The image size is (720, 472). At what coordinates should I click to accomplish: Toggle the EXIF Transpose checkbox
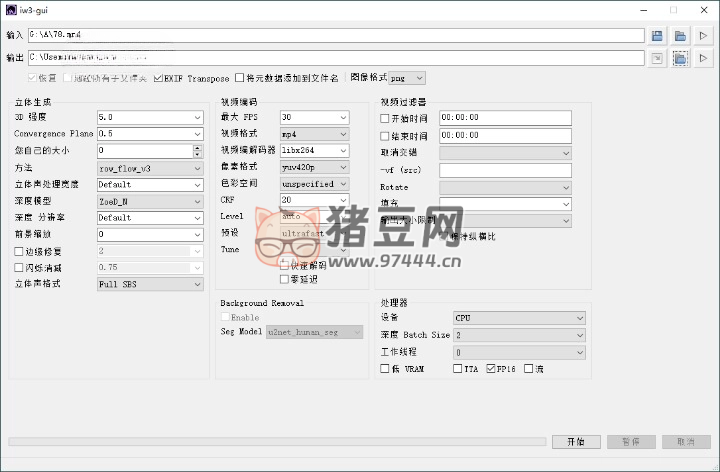pyautogui.click(x=158, y=78)
